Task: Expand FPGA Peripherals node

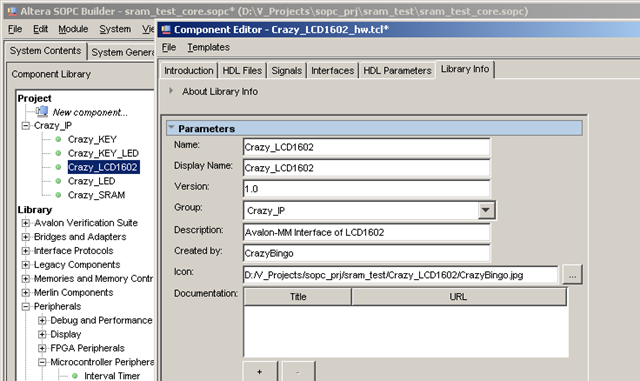Action: 42,348
